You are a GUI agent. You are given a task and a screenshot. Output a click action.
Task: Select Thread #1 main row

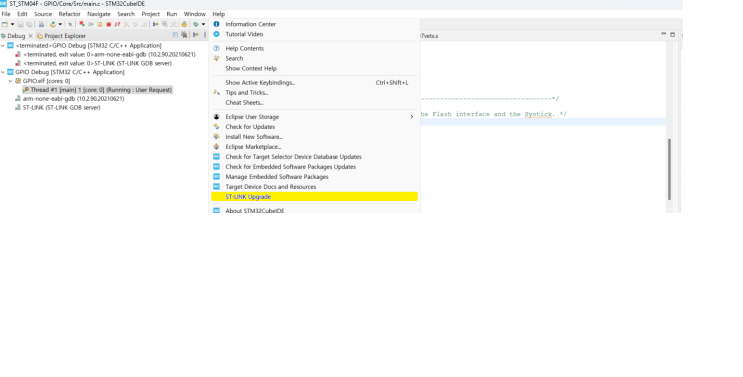coord(98,90)
